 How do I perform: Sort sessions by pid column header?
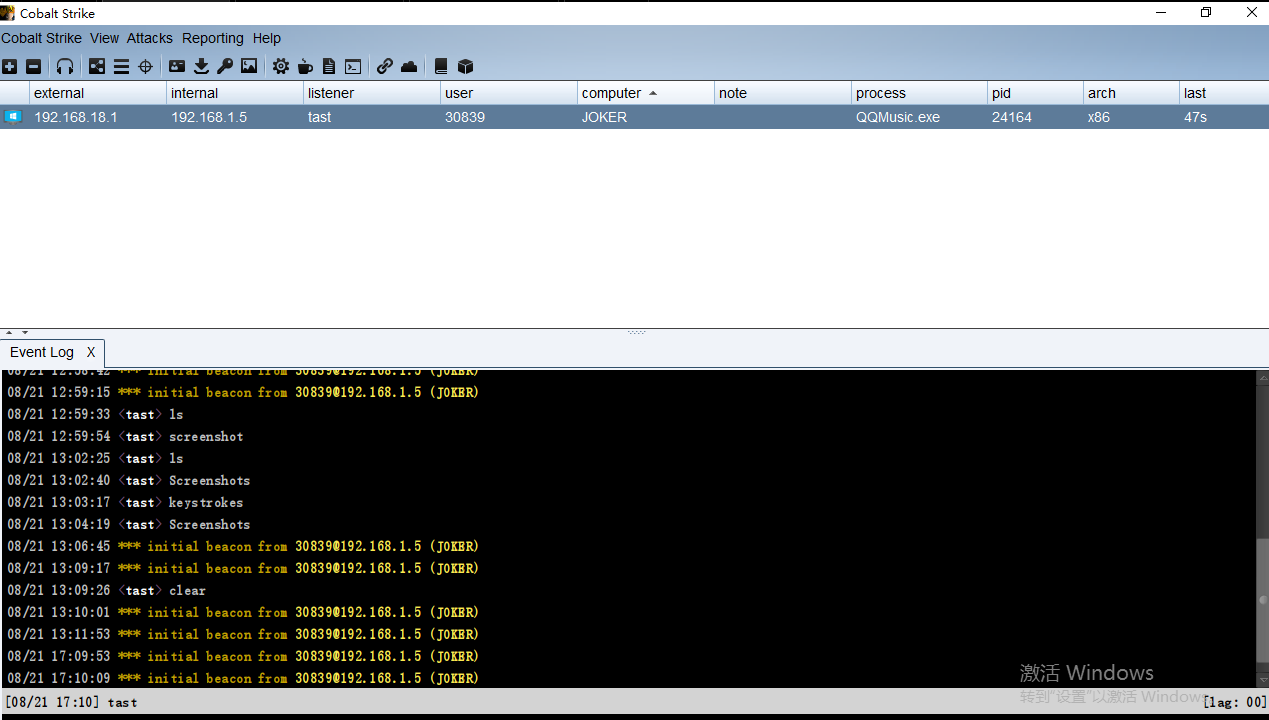click(1001, 93)
